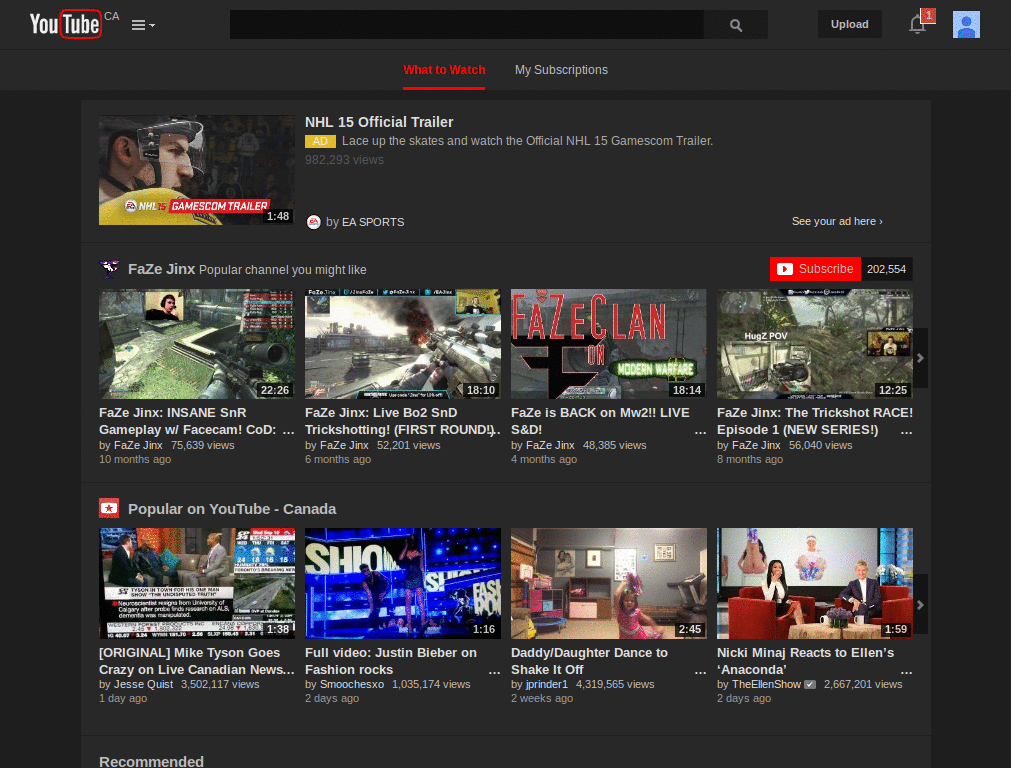This screenshot has width=1024, height=768.
Task: Click the 202,554 subscriber count
Action: pos(886,269)
